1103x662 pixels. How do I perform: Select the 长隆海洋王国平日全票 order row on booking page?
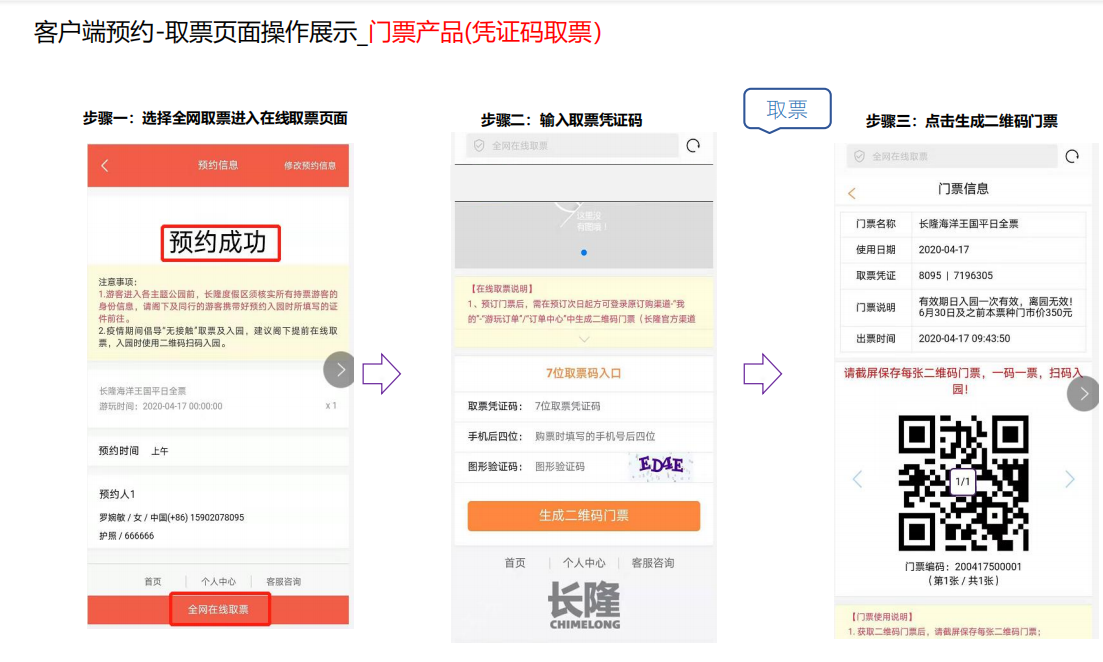pyautogui.click(x=218, y=398)
